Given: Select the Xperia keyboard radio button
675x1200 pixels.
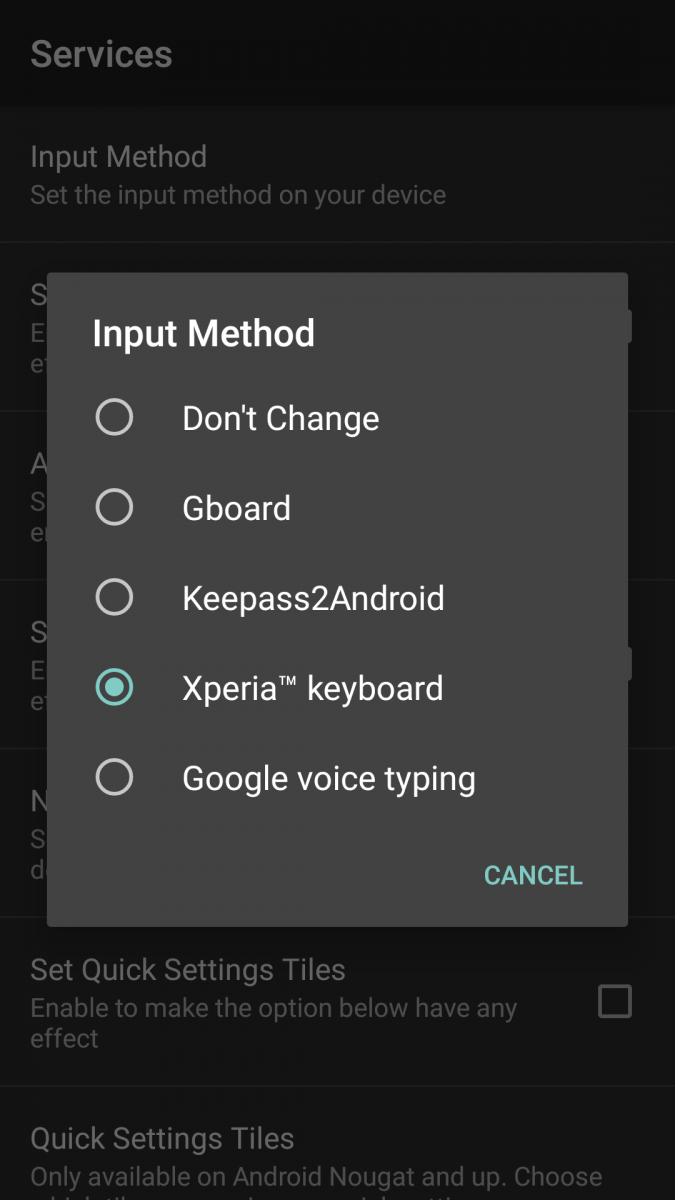Looking at the screenshot, I should pos(114,687).
